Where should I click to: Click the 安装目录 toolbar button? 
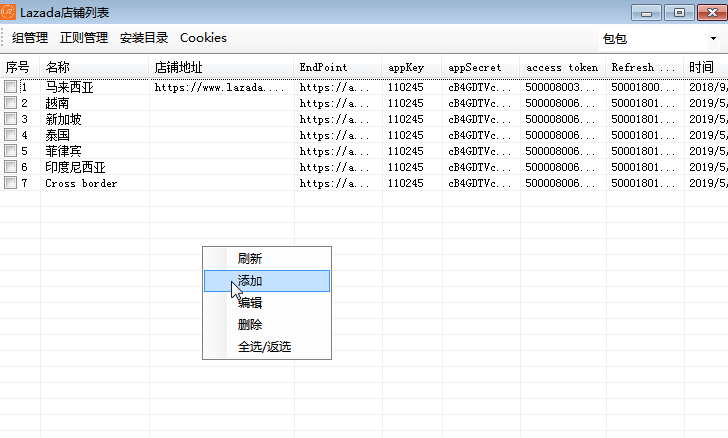(144, 38)
